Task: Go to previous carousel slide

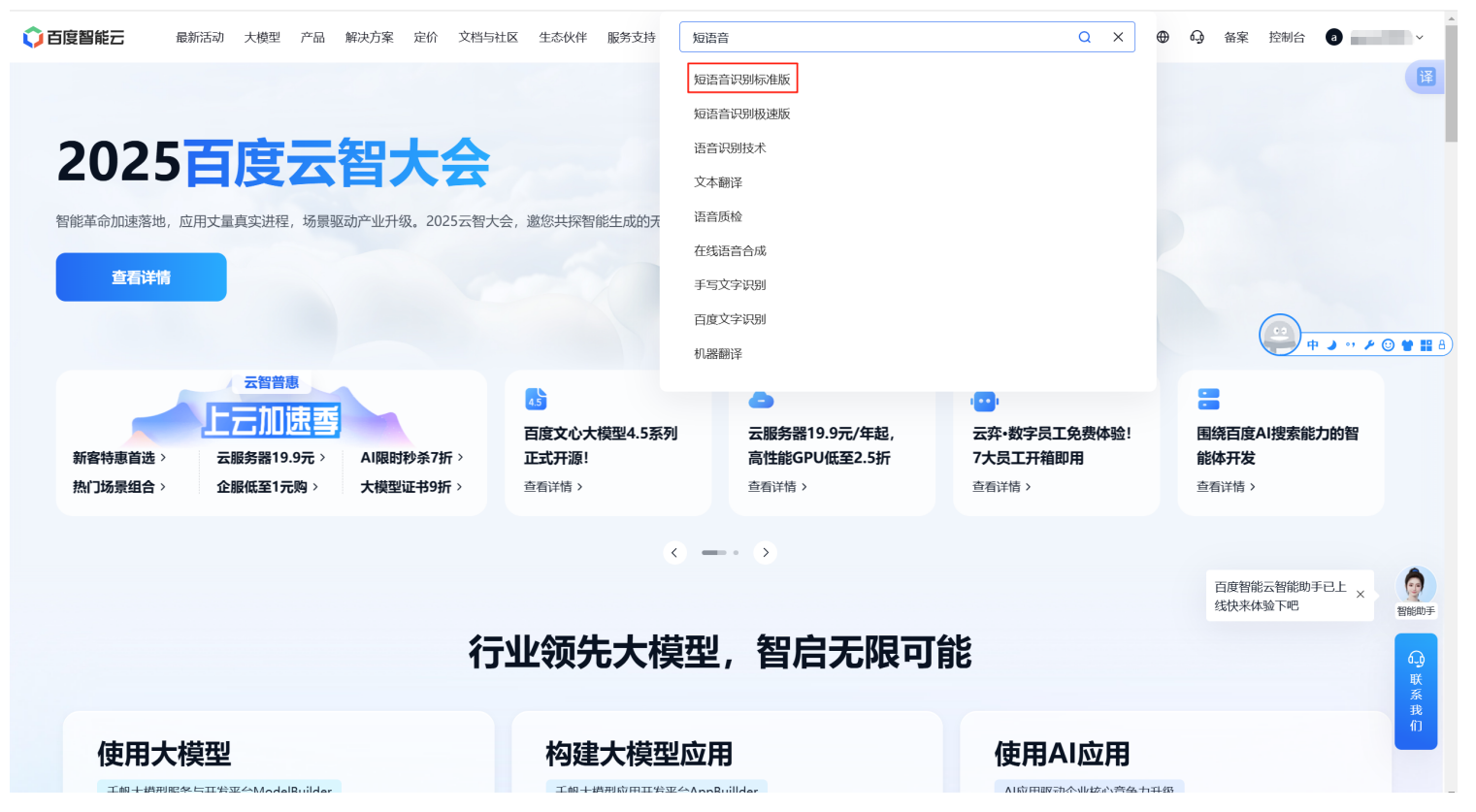Action: point(674,552)
